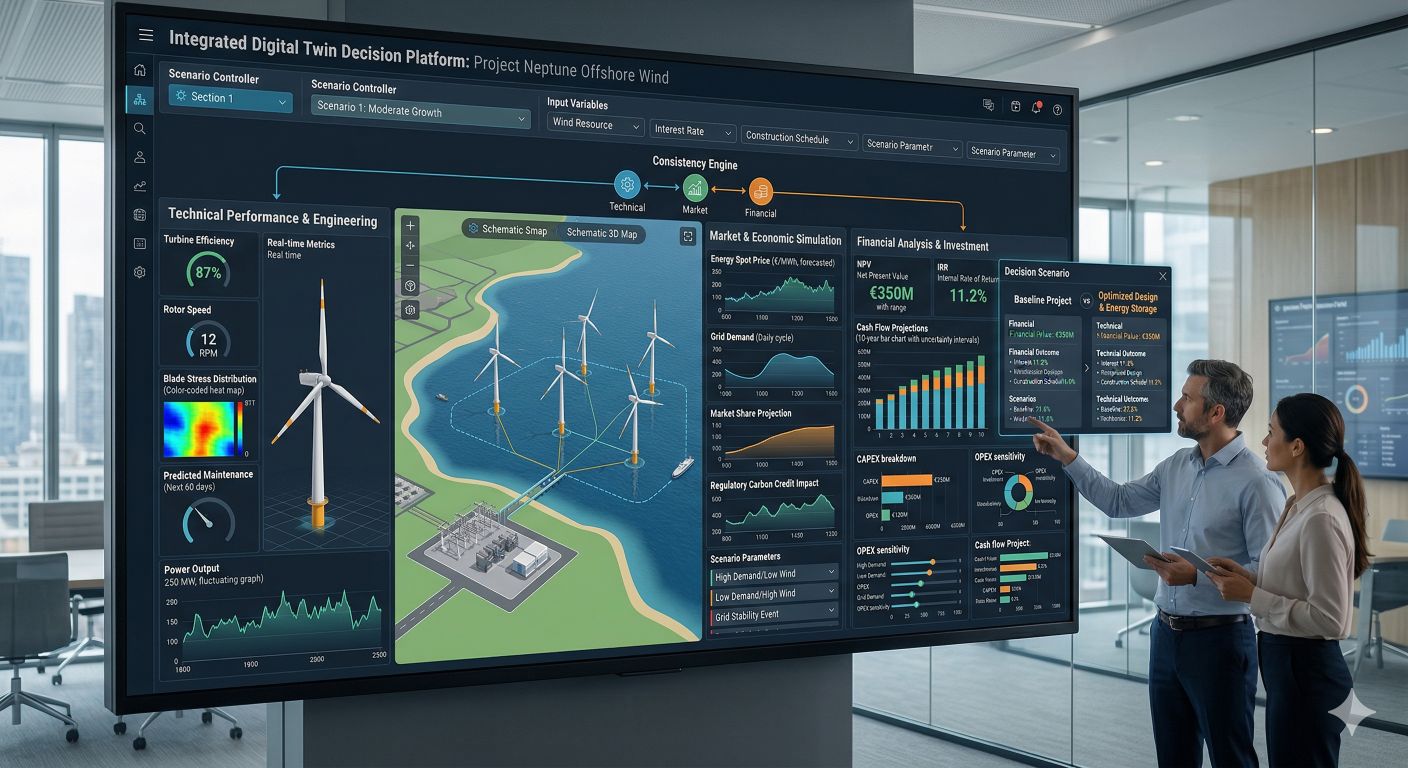Image resolution: width=1408 pixels, height=768 pixels.
Task: Open the Scenario 1: Moderate Growth dropdown
Action: point(420,113)
